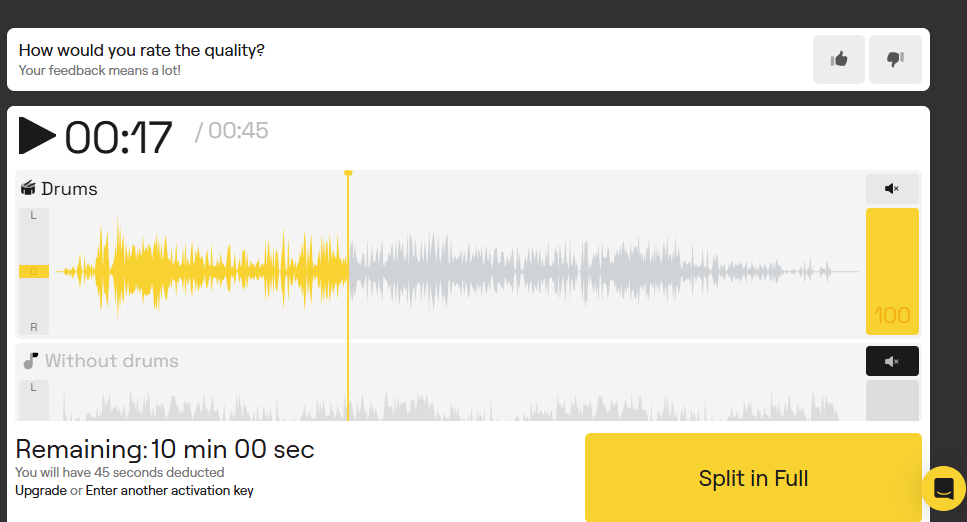Open the Upgrade link

tap(40, 491)
